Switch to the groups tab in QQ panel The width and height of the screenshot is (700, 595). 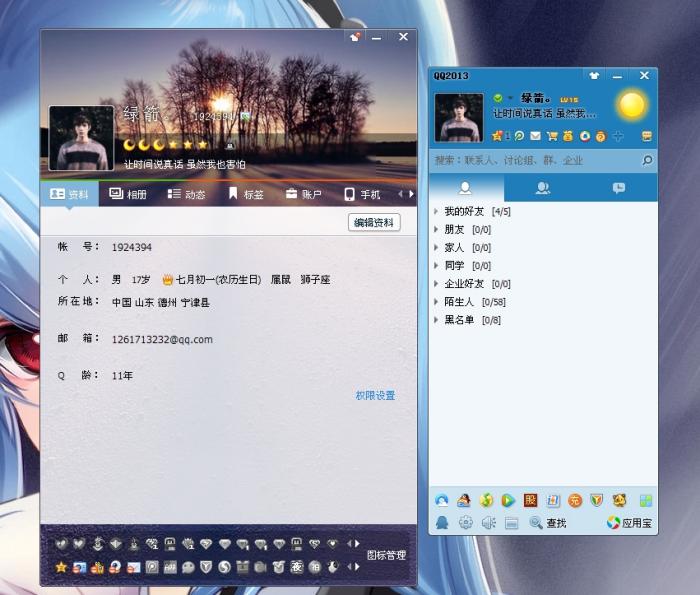(x=542, y=188)
